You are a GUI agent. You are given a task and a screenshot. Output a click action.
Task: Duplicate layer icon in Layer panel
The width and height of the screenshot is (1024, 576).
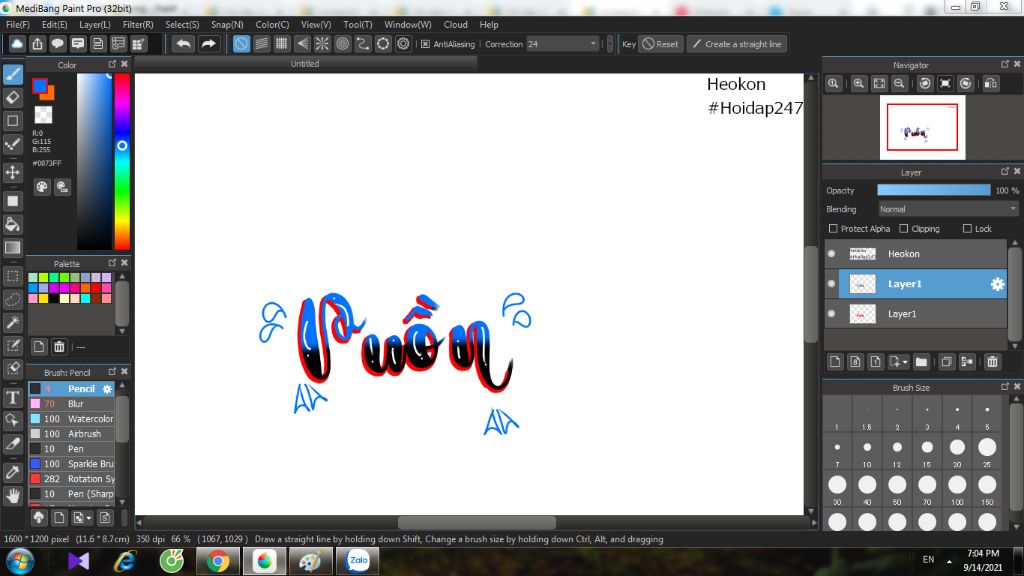946,362
